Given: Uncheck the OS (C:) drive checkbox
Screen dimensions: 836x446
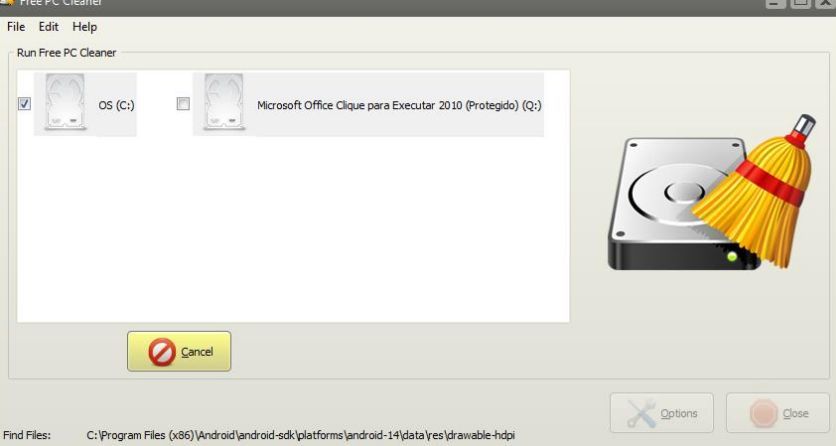Looking at the screenshot, I should pyautogui.click(x=25, y=103).
